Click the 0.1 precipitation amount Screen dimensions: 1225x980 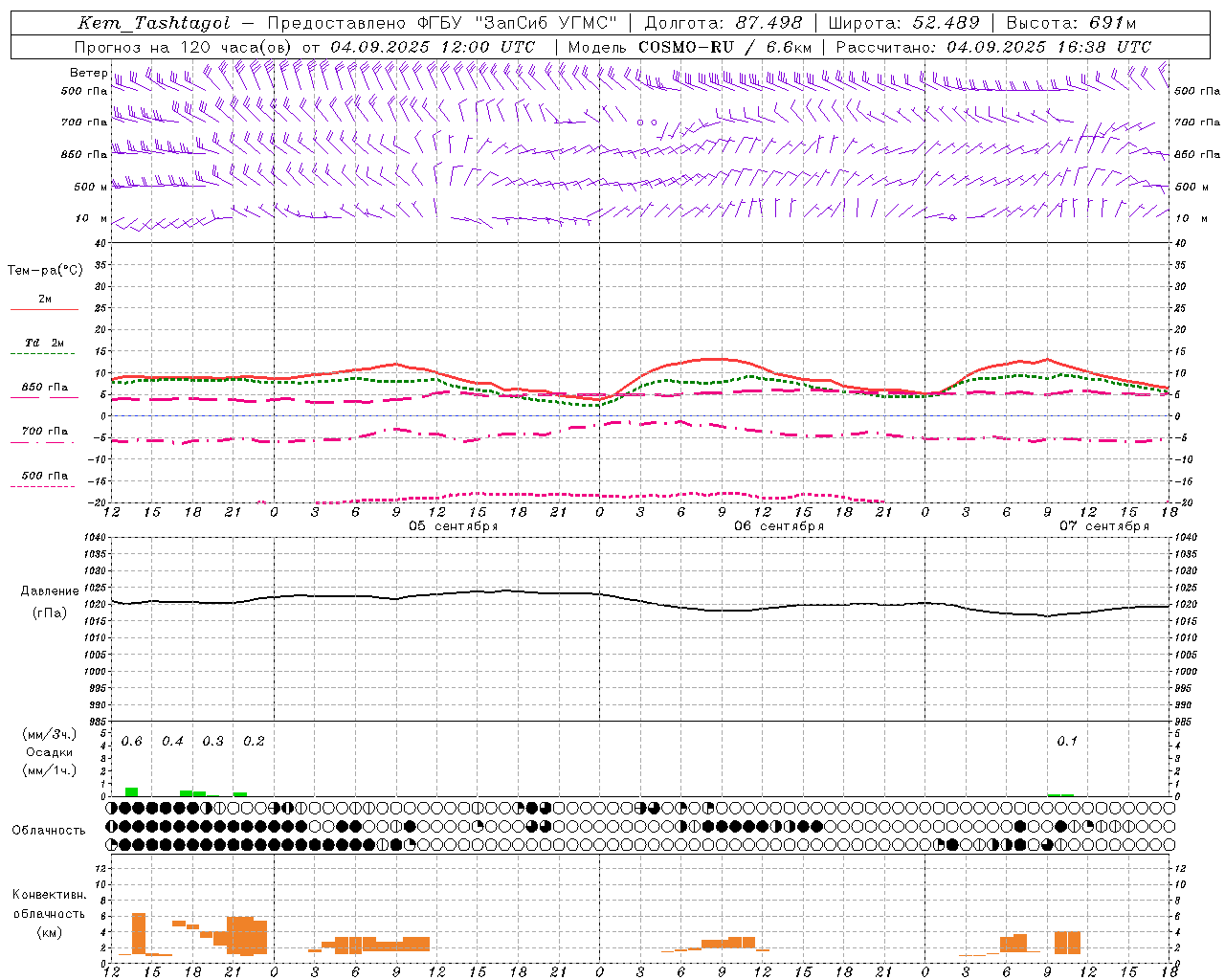tap(1067, 742)
